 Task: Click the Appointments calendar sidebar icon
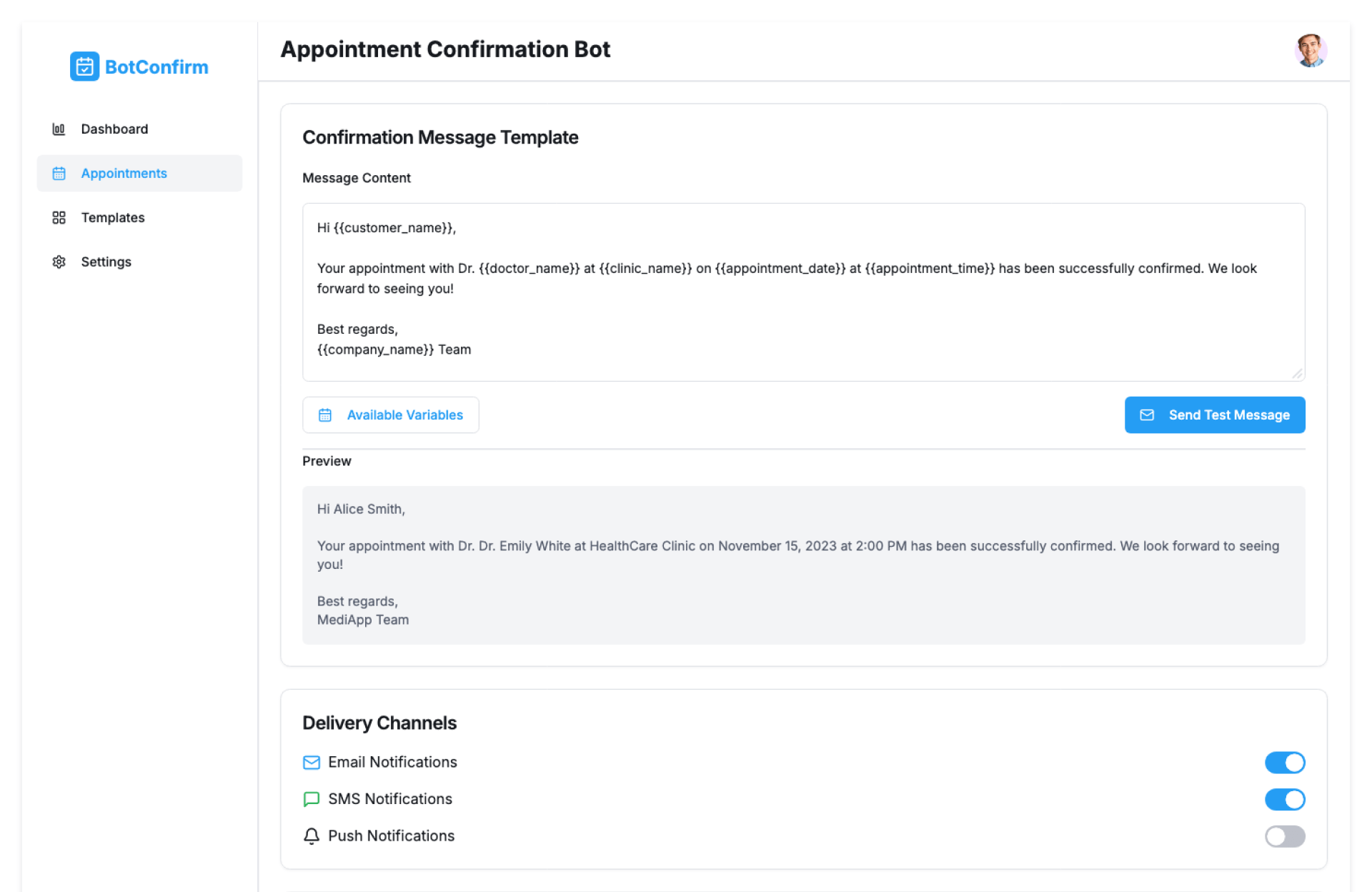[59, 174]
